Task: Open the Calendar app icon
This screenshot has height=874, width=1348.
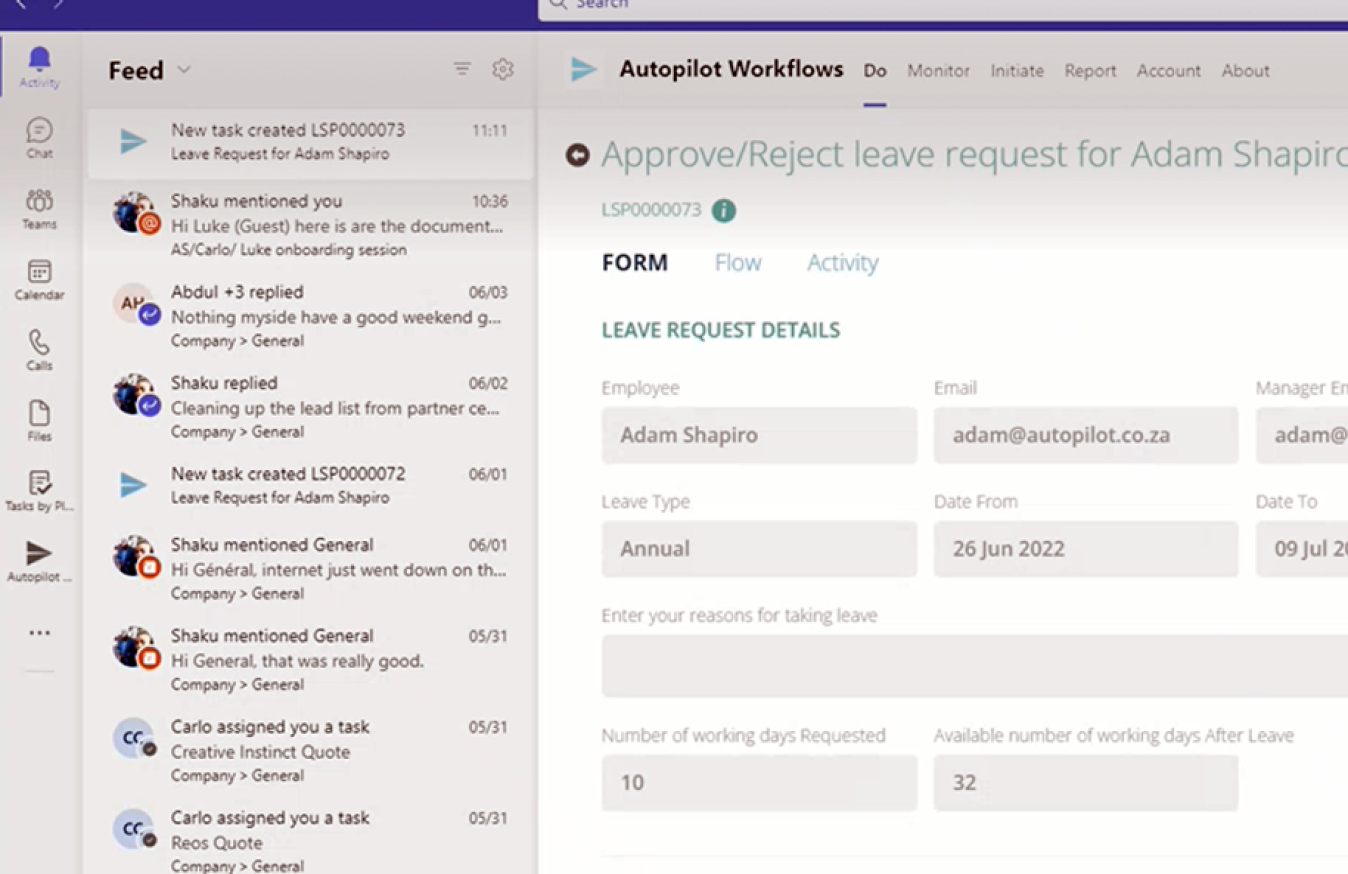Action: point(39,280)
